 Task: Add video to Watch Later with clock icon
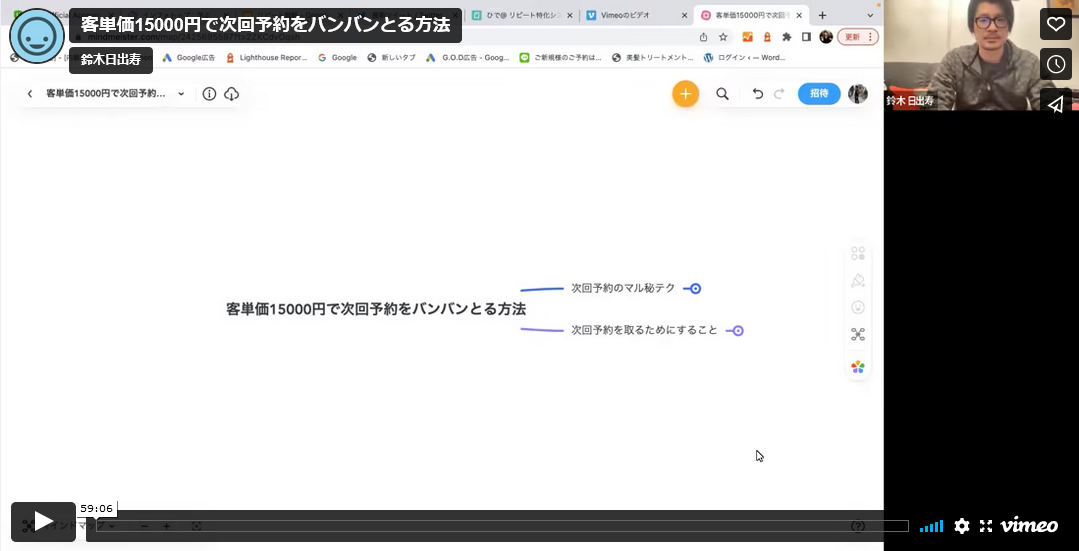[x=1056, y=64]
